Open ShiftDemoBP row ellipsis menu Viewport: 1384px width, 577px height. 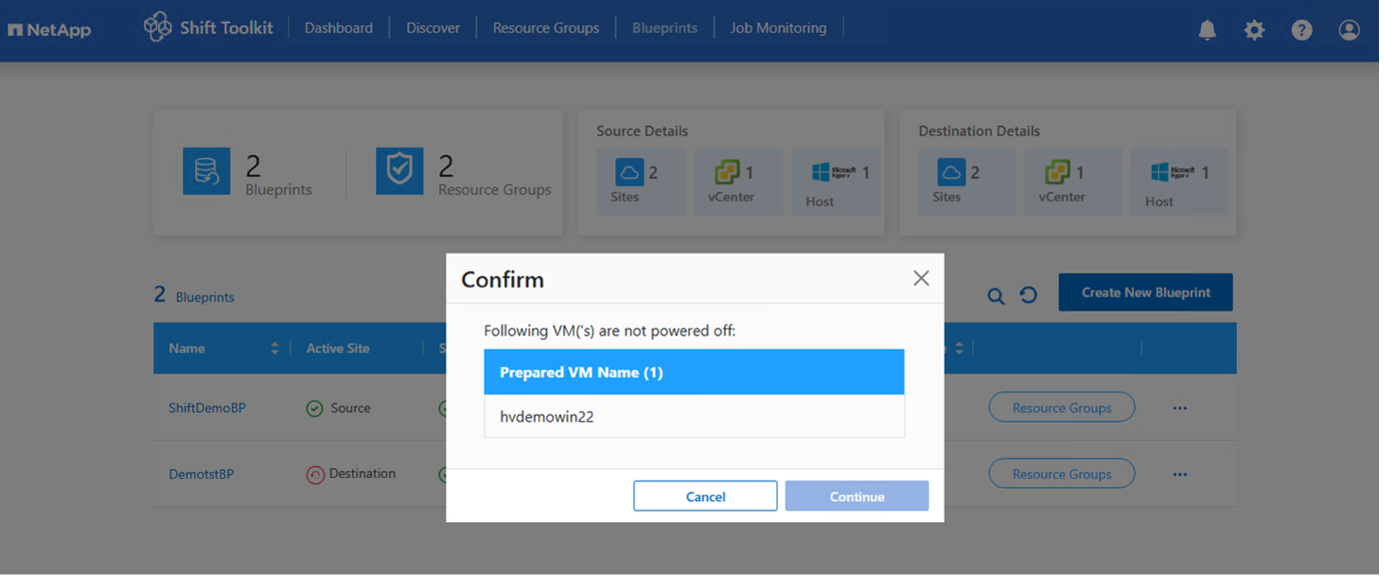click(x=1180, y=408)
